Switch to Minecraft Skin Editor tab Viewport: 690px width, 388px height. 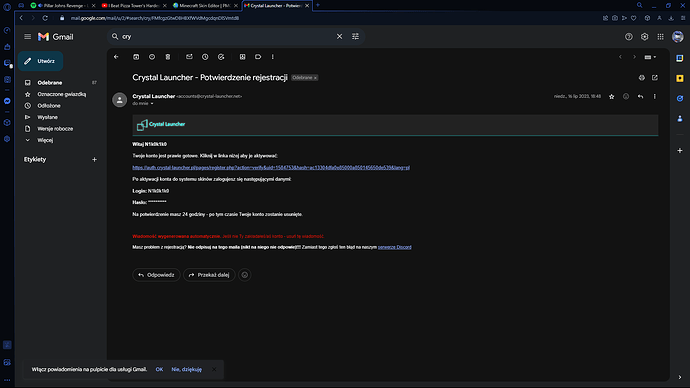205,6
